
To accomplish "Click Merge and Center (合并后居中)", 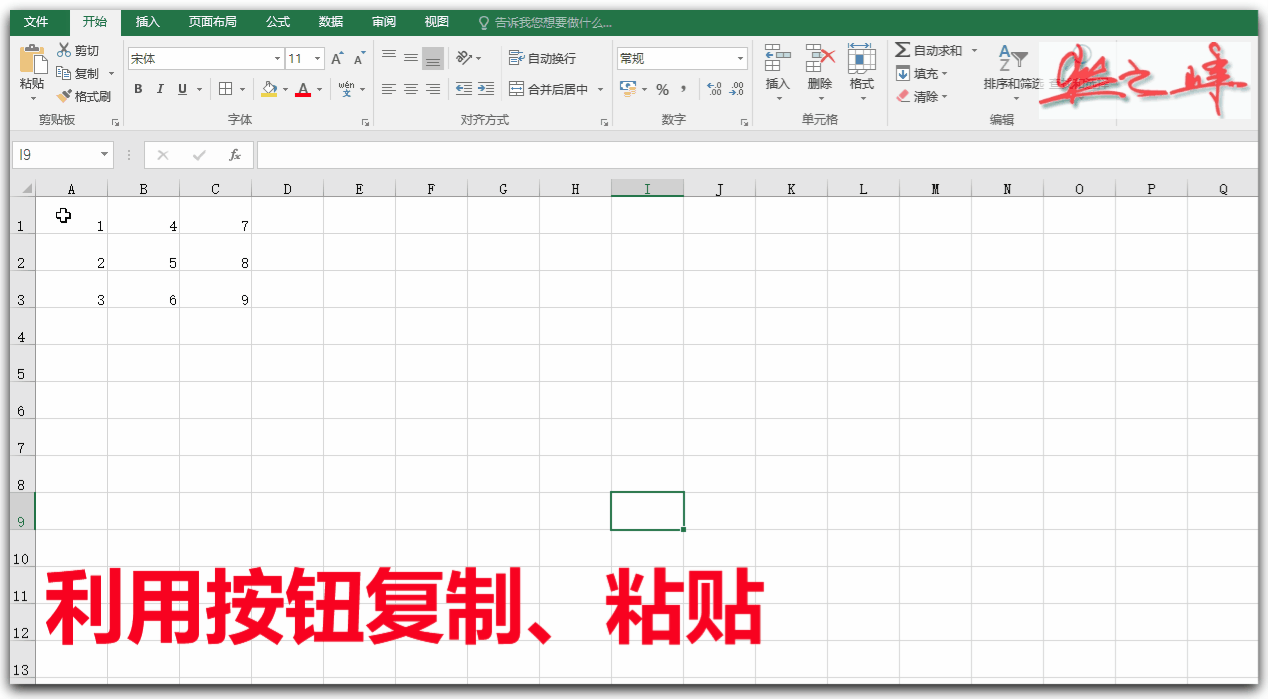I will (x=549, y=89).
